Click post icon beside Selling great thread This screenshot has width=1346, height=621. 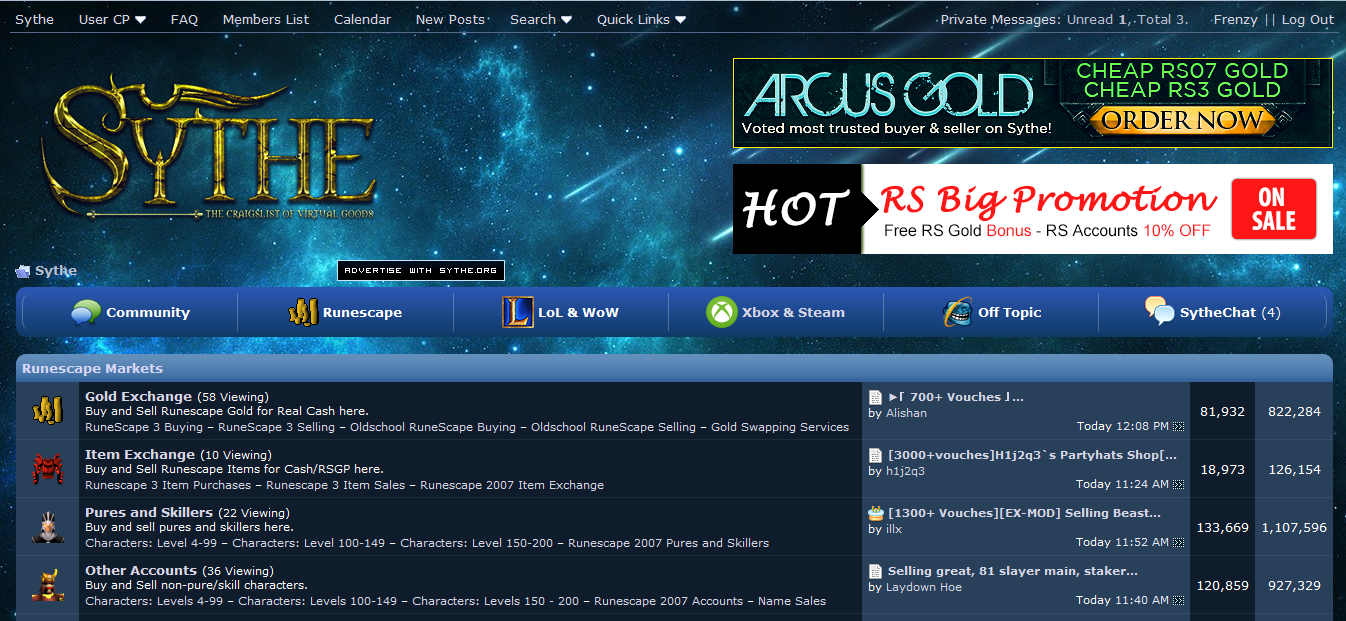[x=875, y=571]
